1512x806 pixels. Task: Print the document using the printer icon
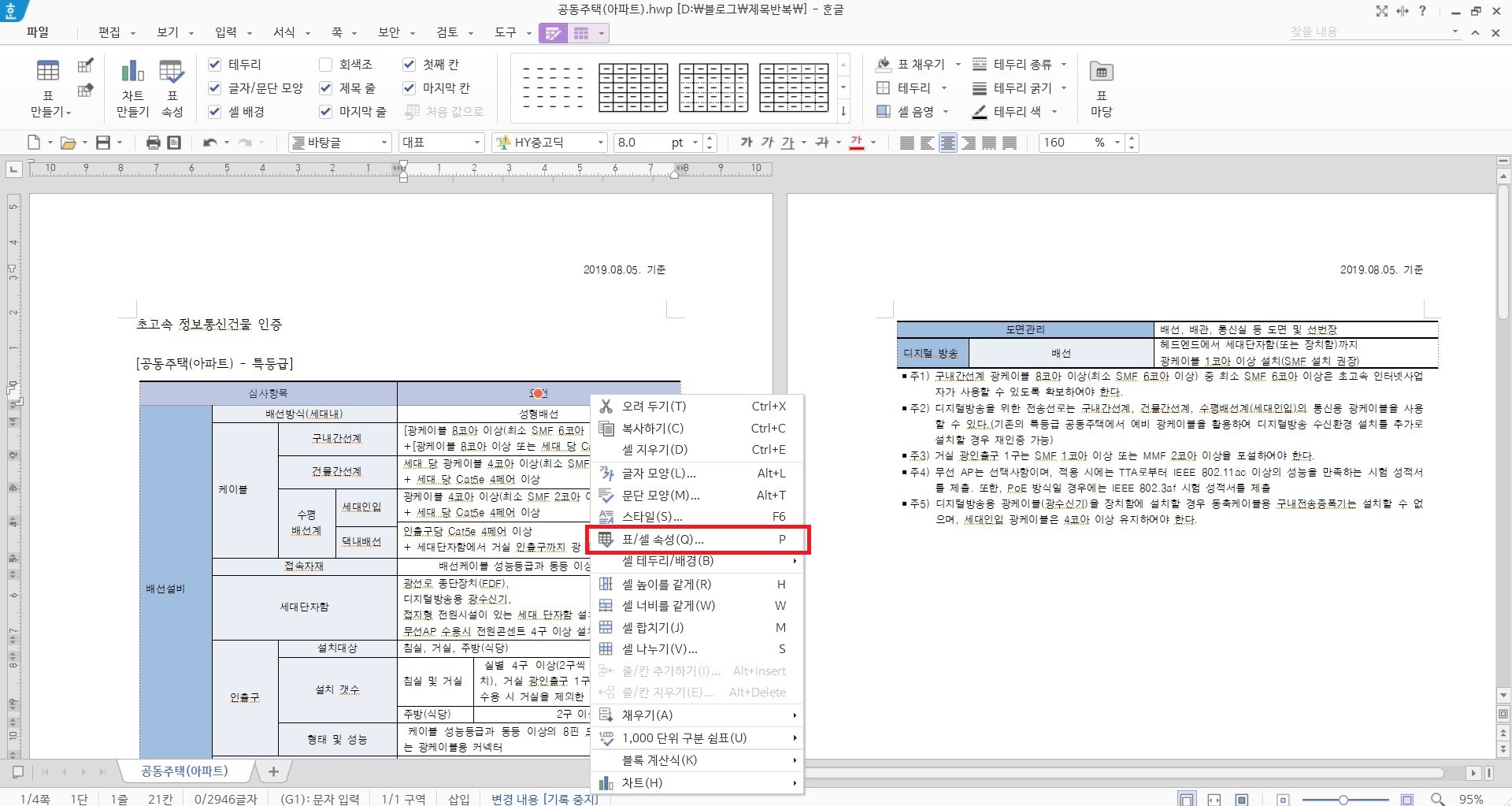pyautogui.click(x=154, y=143)
